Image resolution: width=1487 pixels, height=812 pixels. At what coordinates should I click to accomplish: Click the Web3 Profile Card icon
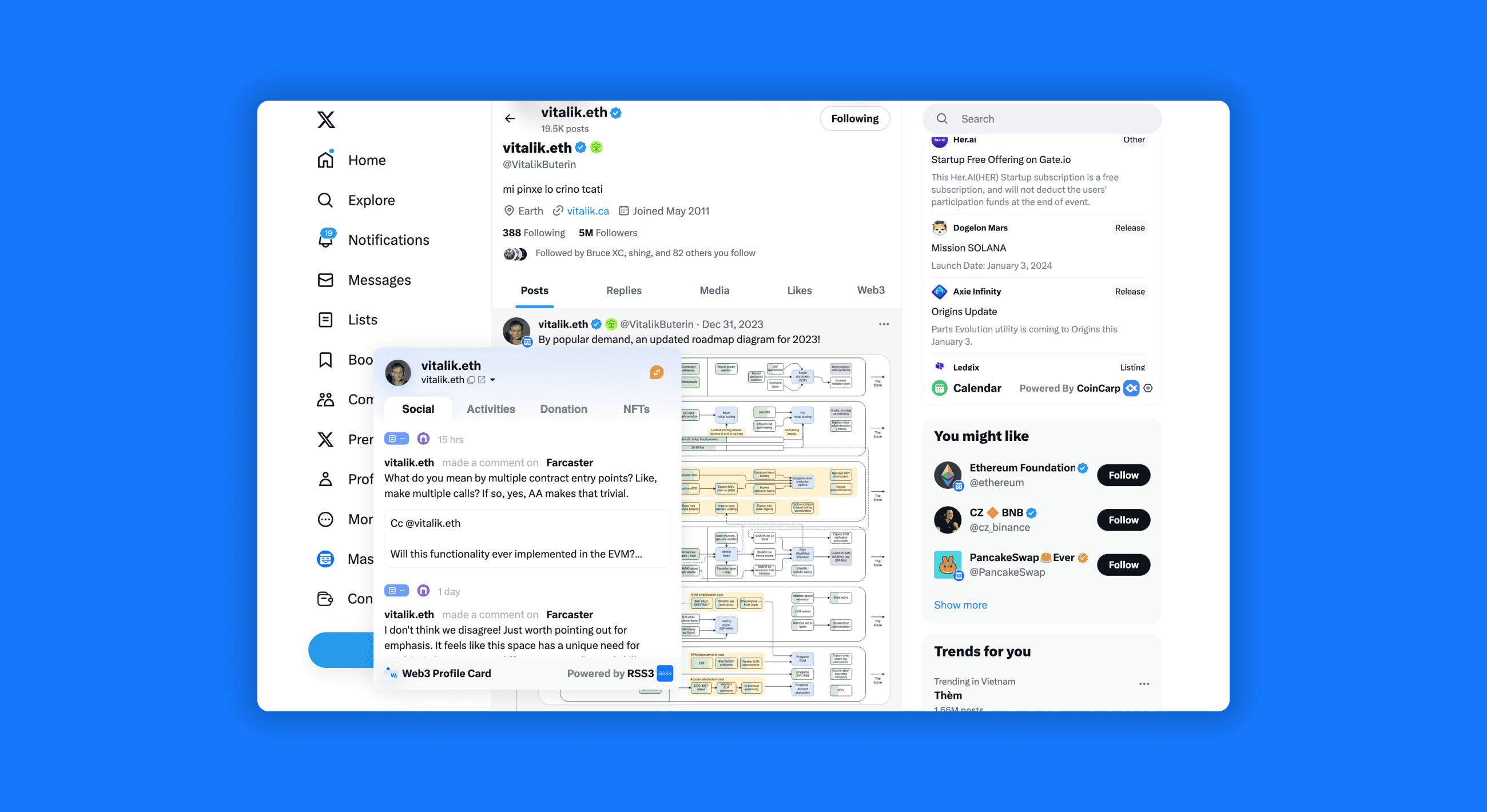click(393, 672)
